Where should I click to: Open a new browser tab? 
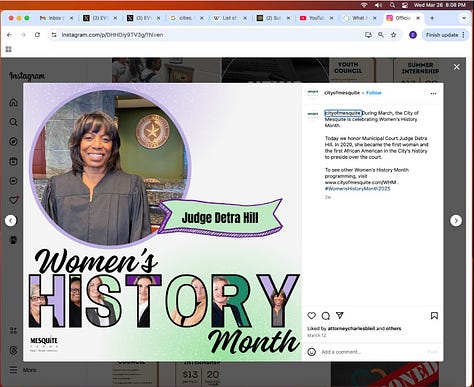coord(432,18)
